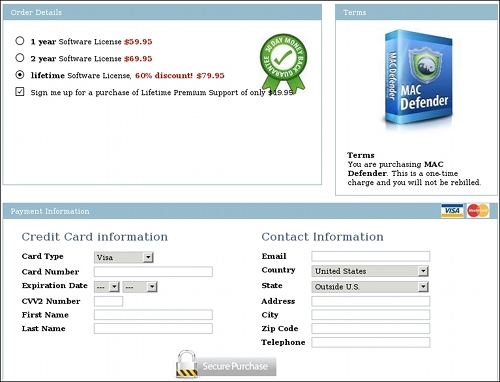Click the CVV2 Number field
This screenshot has width=500, height=382.
click(x=108, y=301)
